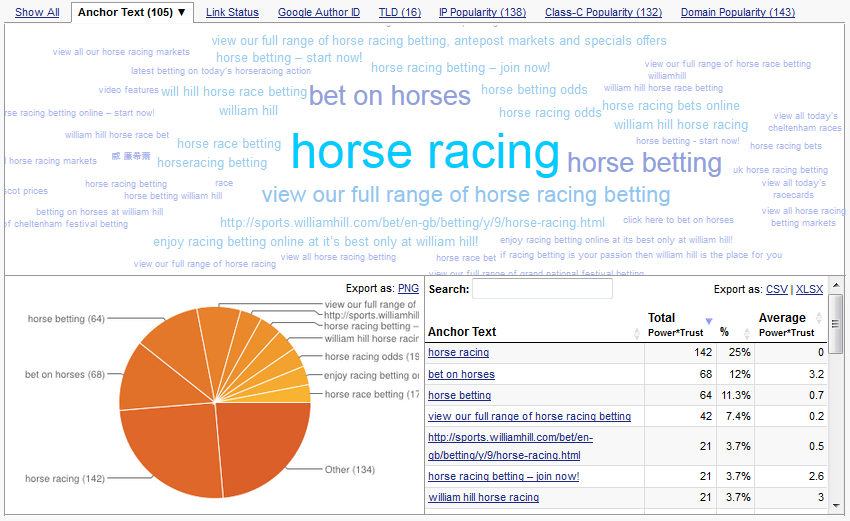Click the 7.4% percentage cell
This screenshot has height=521, width=850.
[x=735, y=416]
